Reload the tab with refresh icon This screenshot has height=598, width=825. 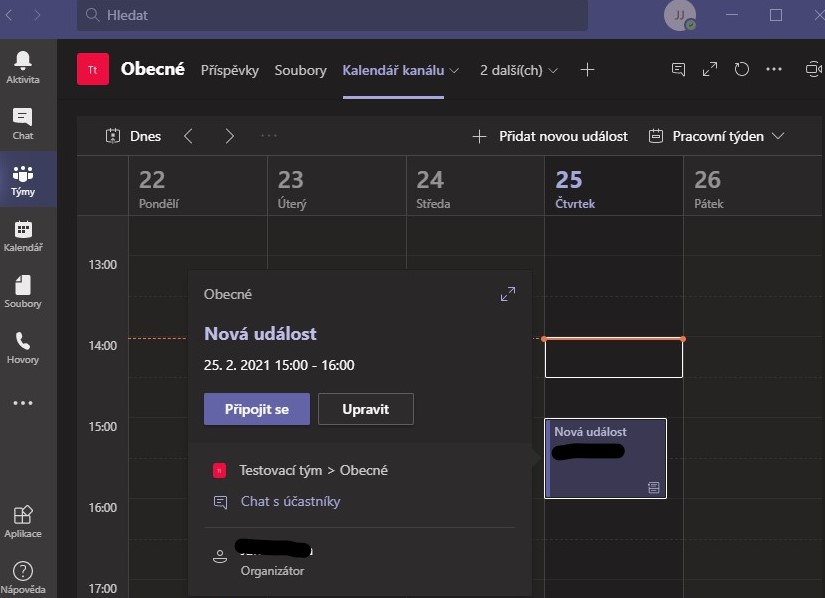tap(742, 69)
